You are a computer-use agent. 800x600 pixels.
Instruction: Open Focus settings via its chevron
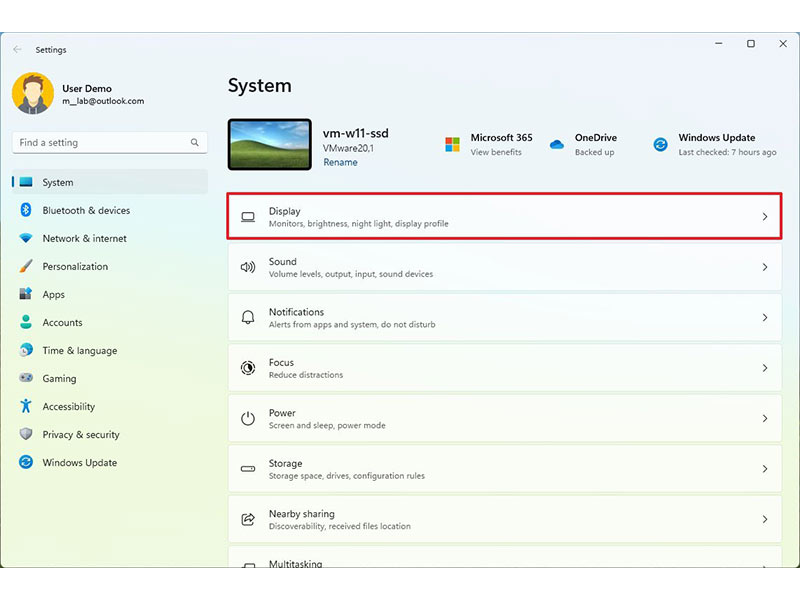pyautogui.click(x=765, y=368)
